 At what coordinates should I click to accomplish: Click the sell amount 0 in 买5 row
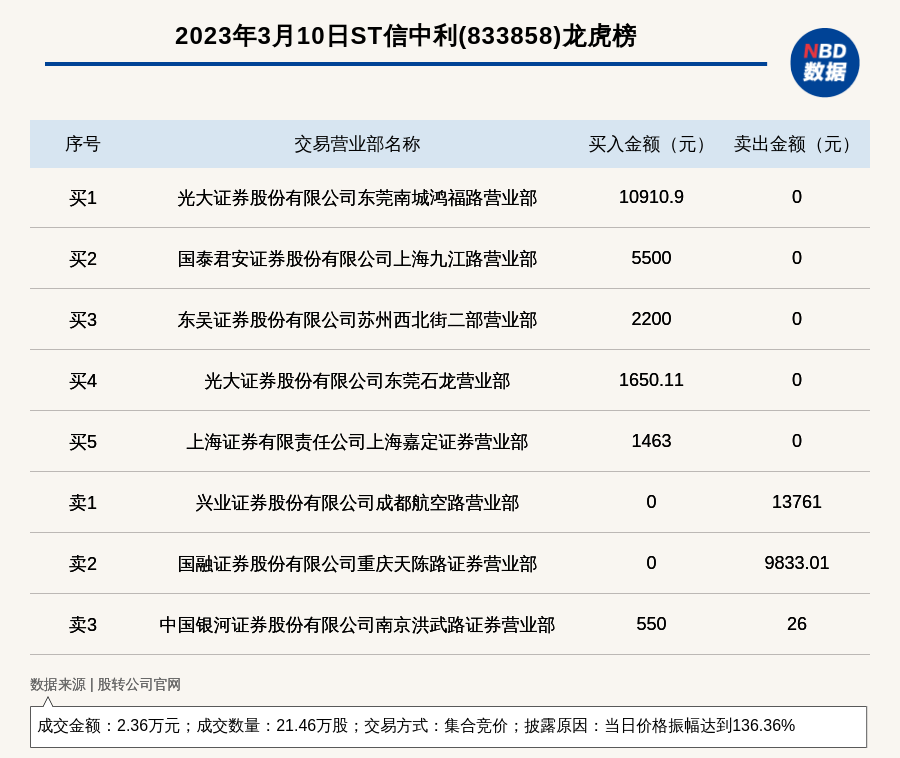797,441
